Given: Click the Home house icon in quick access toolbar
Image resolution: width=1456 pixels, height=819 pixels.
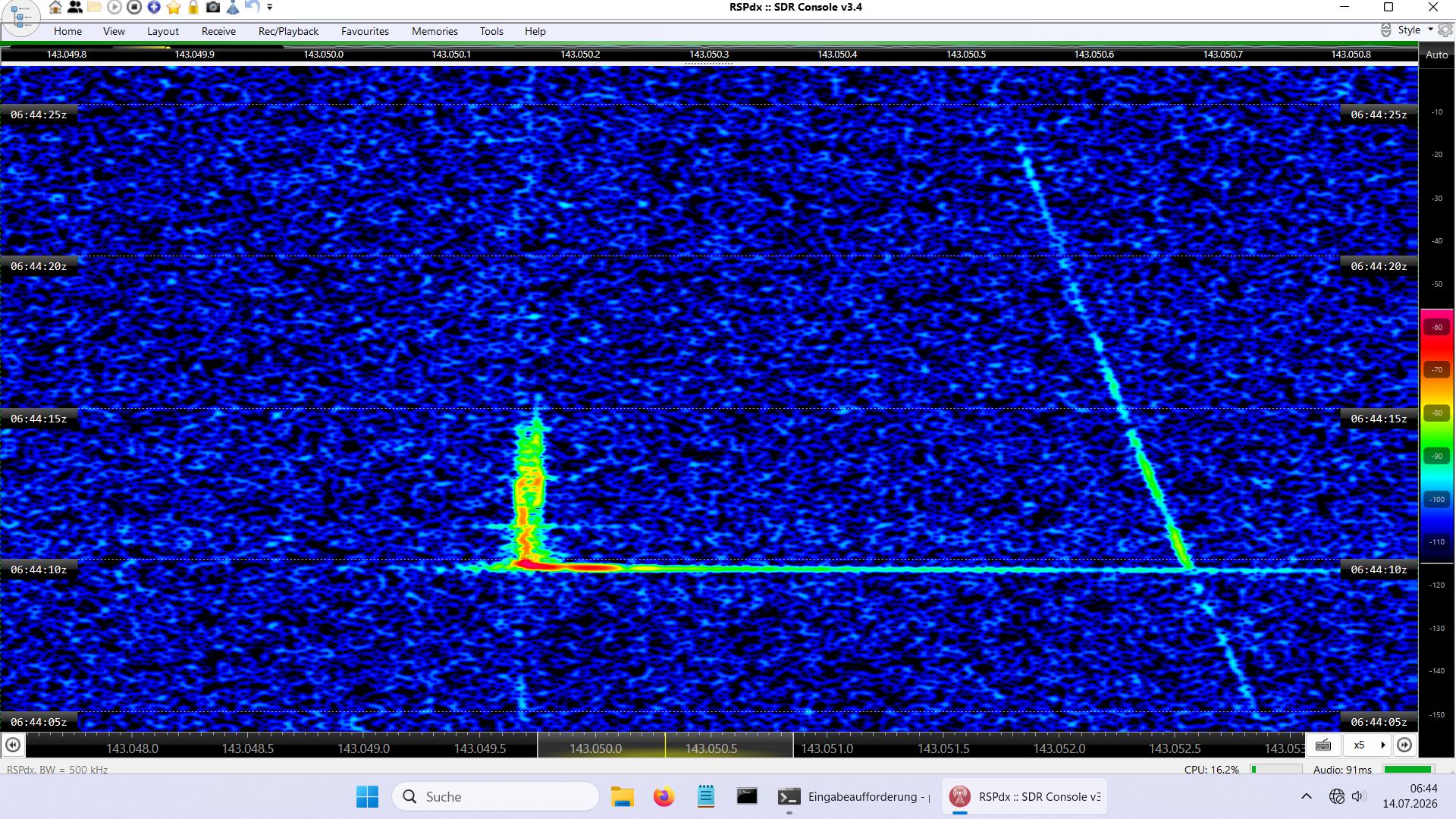Looking at the screenshot, I should pos(55,8).
